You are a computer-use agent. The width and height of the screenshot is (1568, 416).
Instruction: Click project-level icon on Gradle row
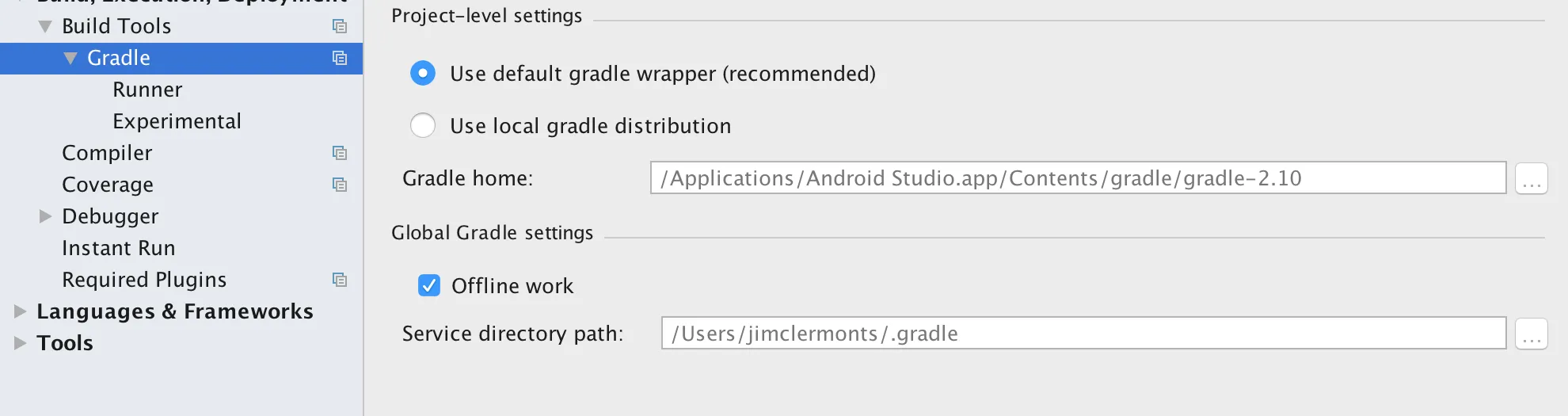[340, 58]
